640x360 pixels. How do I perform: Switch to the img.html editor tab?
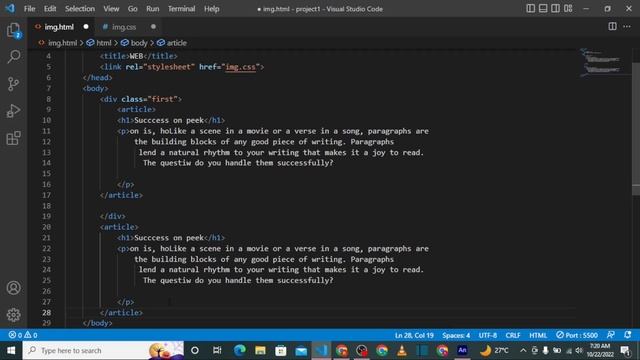click(x=59, y=27)
